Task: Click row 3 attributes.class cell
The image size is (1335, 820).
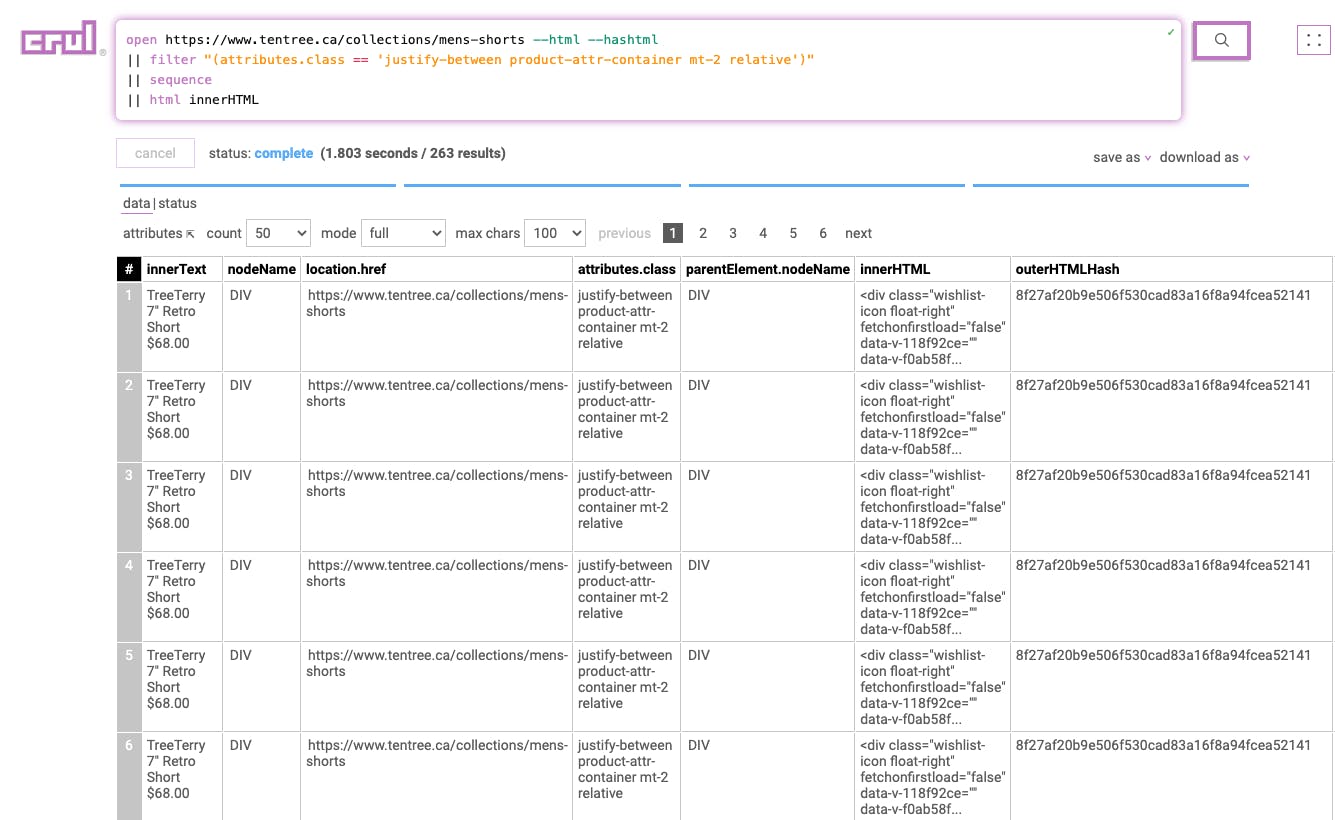Action: coord(627,506)
